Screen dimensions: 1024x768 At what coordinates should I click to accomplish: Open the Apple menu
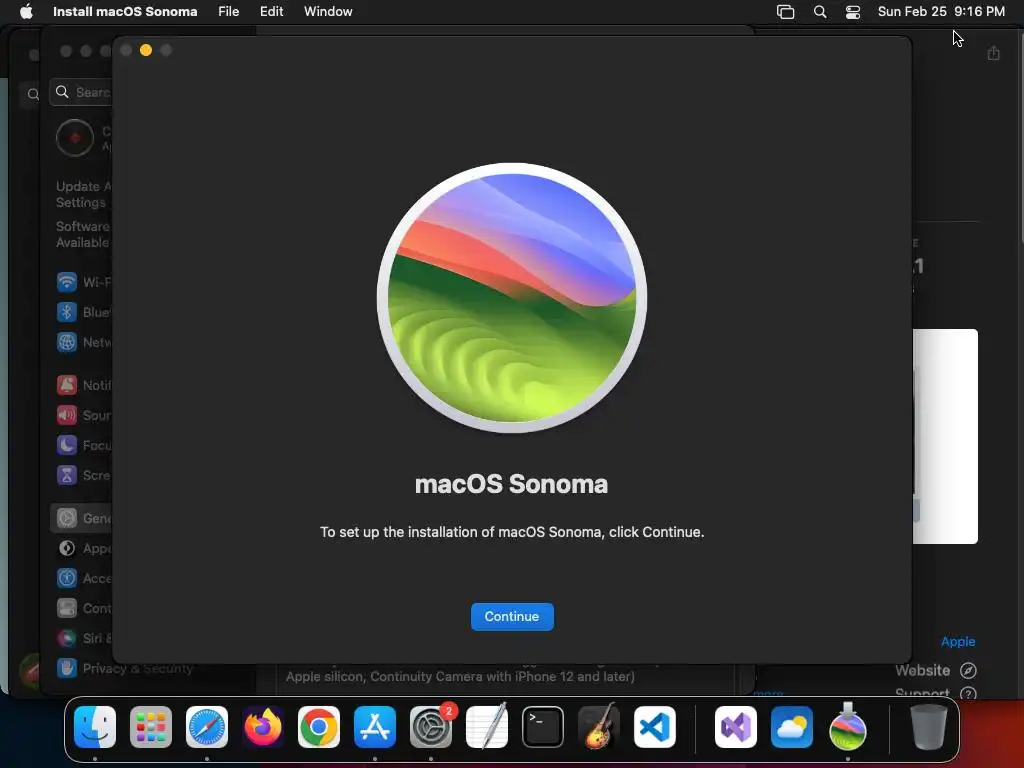coord(26,11)
